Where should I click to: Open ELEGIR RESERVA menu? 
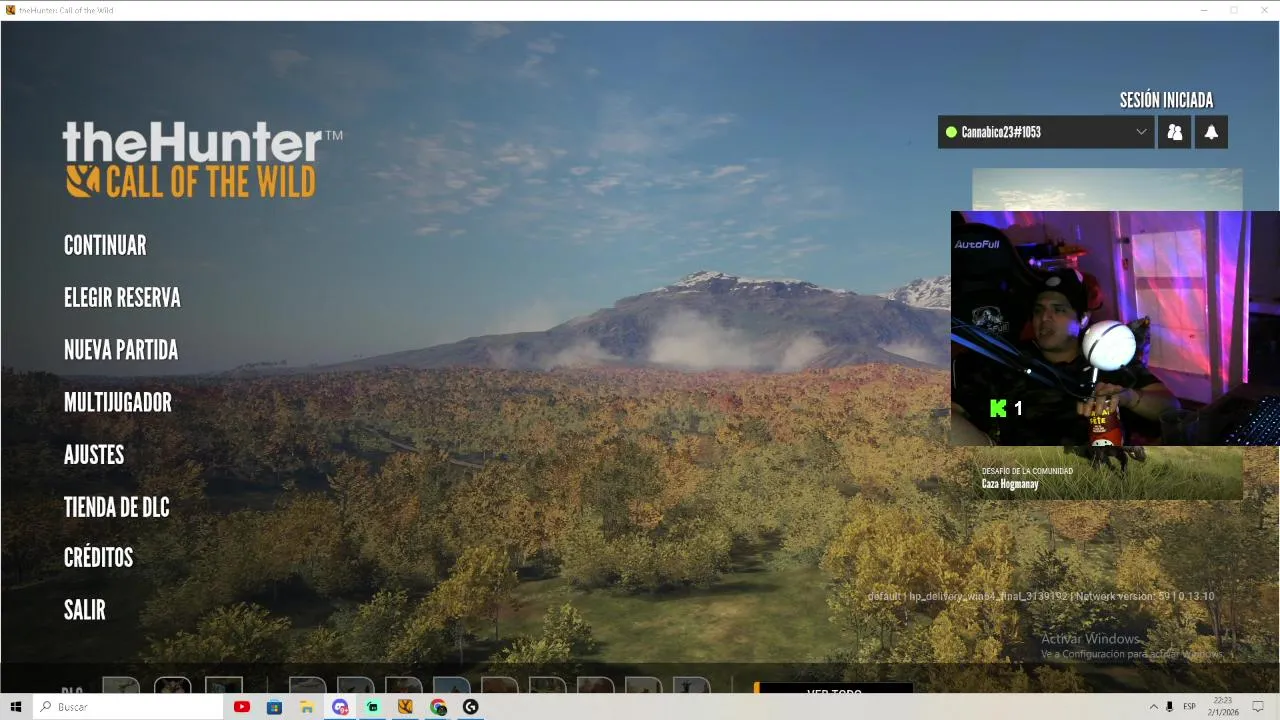click(x=122, y=298)
